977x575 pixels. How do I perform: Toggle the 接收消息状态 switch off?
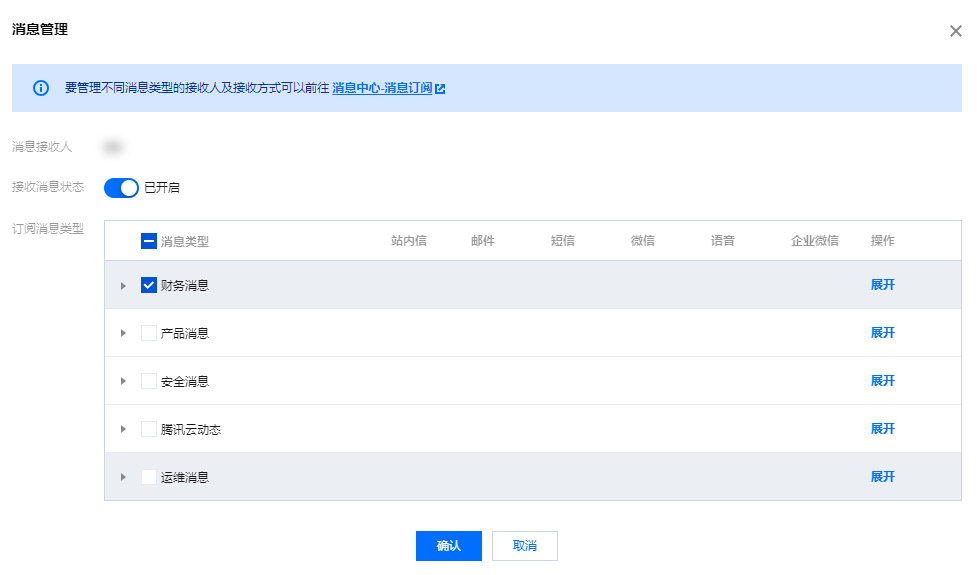click(121, 187)
